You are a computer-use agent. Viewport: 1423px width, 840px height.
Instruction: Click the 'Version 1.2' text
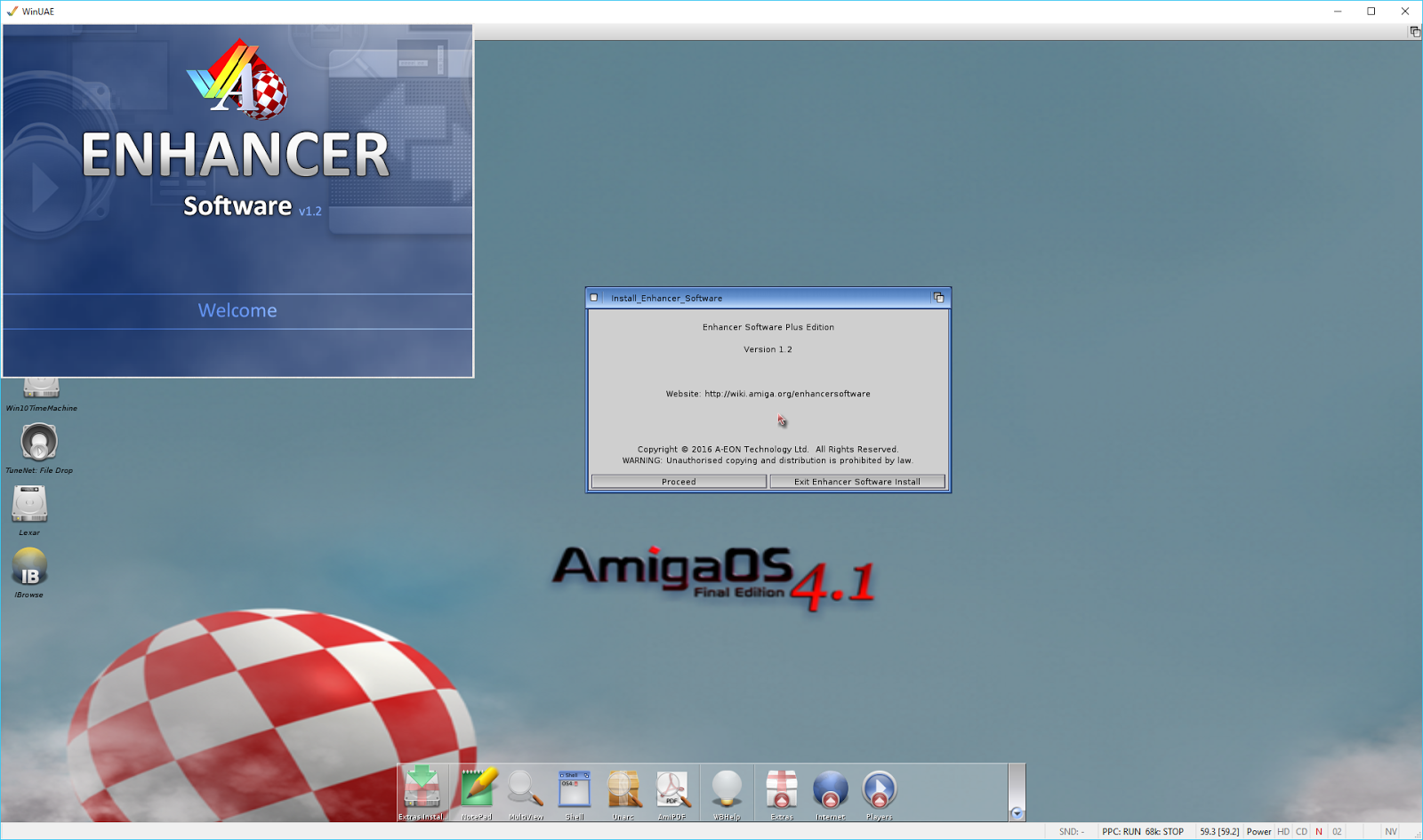[x=768, y=349]
